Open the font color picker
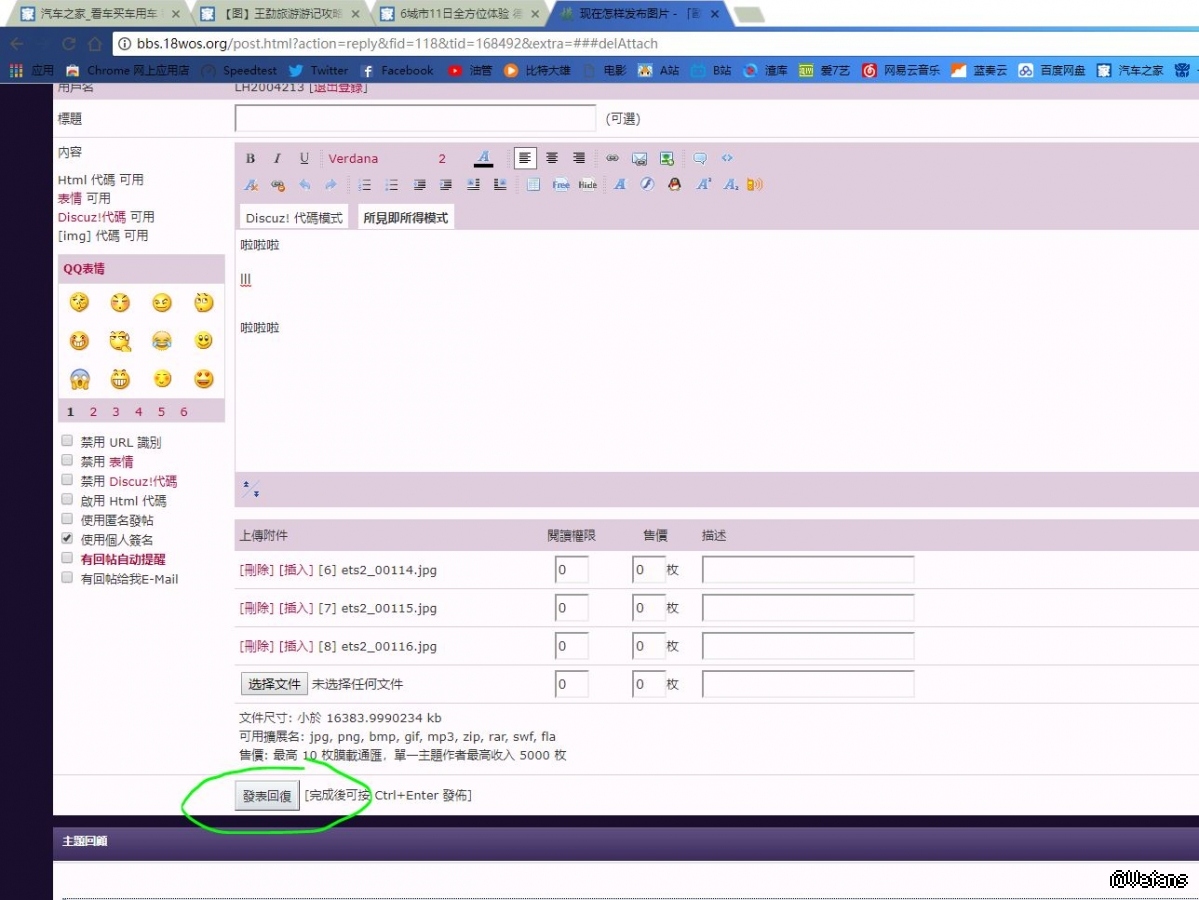1199x900 pixels. [484, 159]
